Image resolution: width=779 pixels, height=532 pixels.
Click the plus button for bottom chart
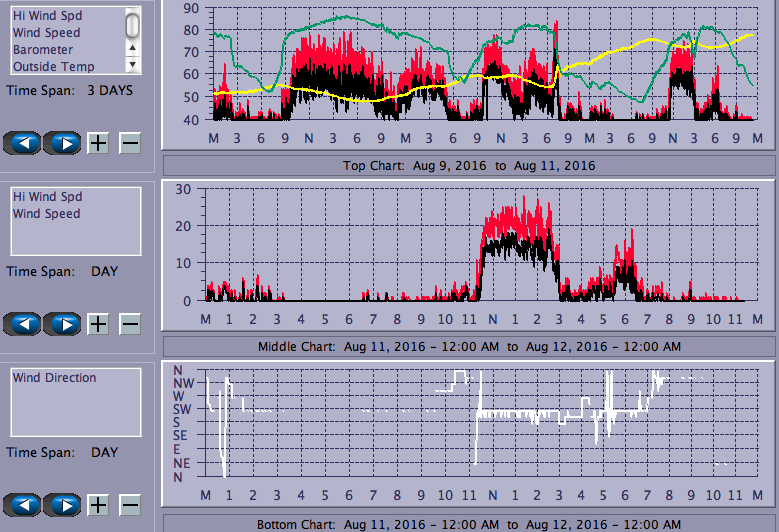98,505
